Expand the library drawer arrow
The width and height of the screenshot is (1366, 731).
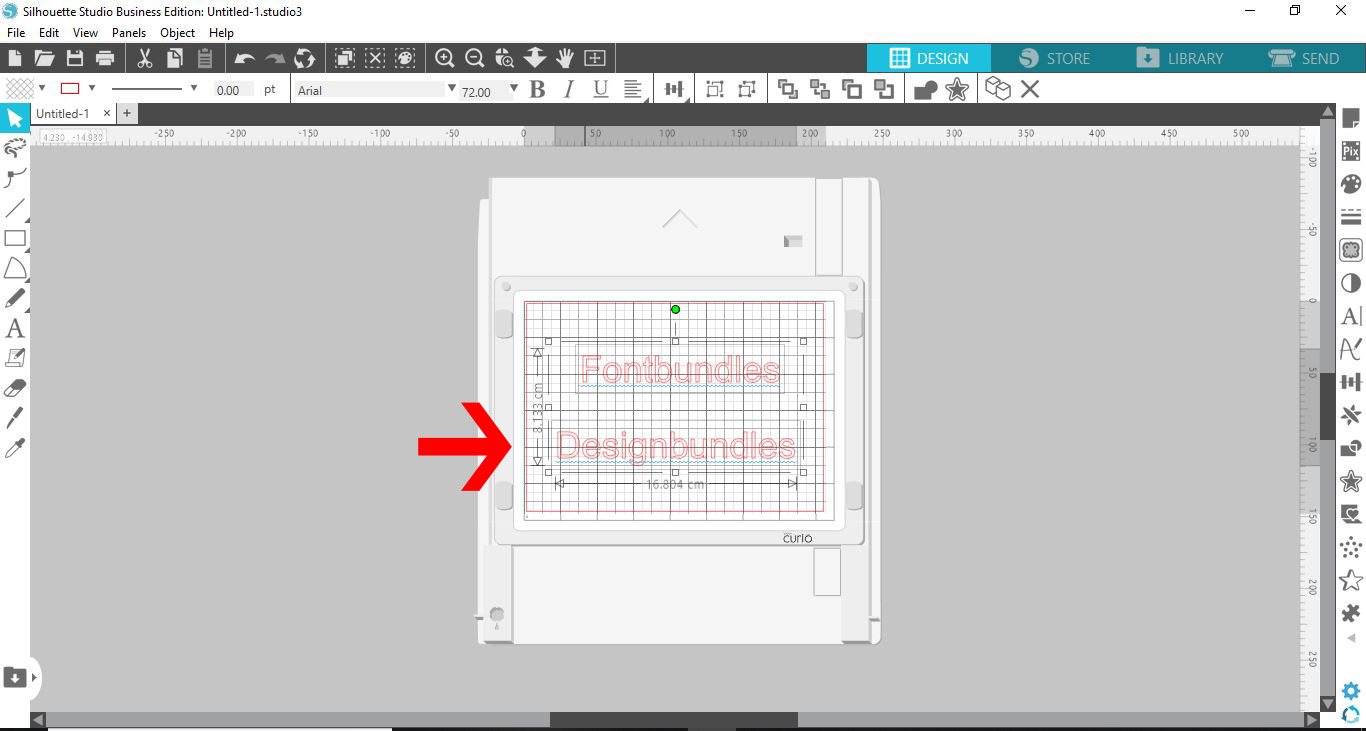coord(34,677)
